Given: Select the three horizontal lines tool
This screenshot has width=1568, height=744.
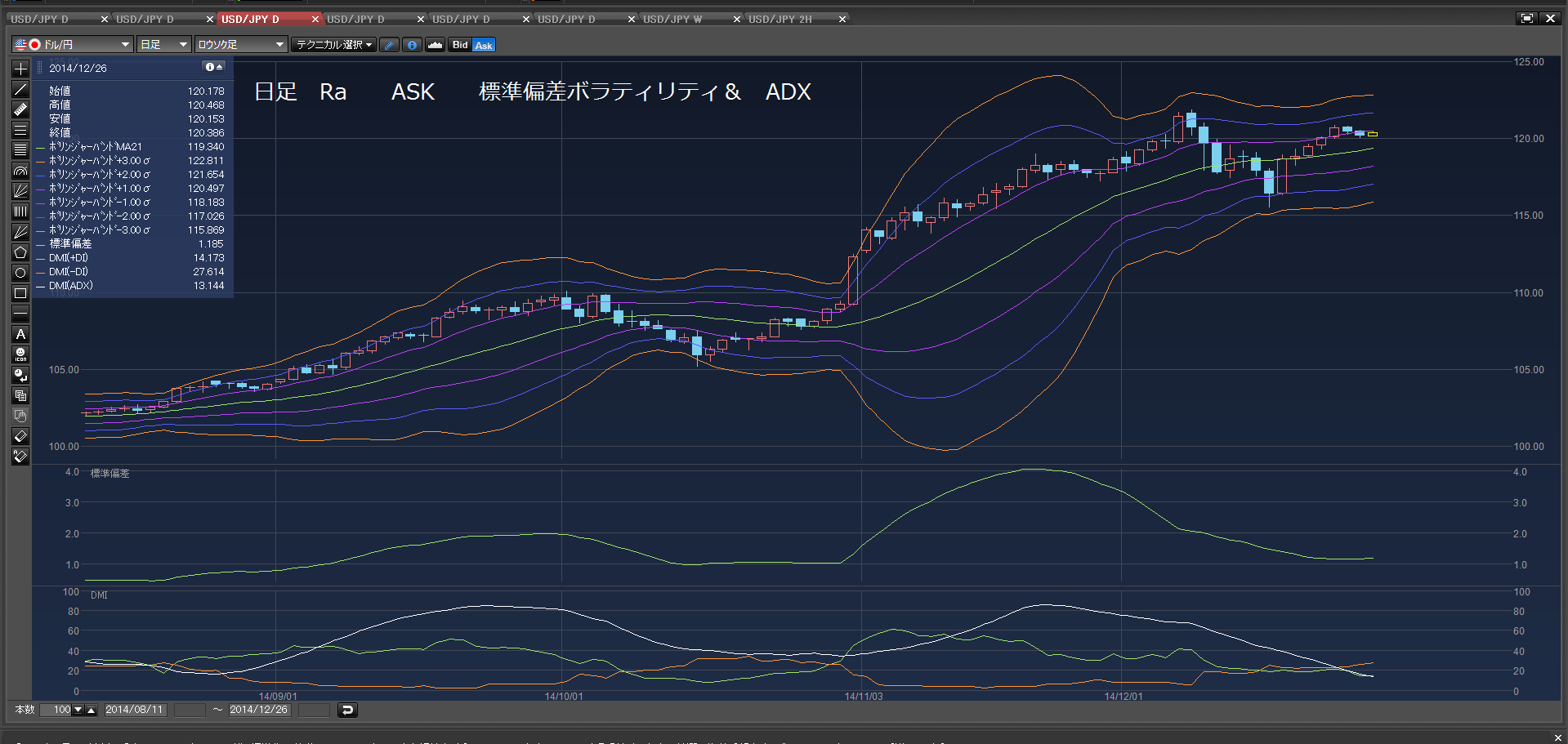Looking at the screenshot, I should pyautogui.click(x=20, y=131).
